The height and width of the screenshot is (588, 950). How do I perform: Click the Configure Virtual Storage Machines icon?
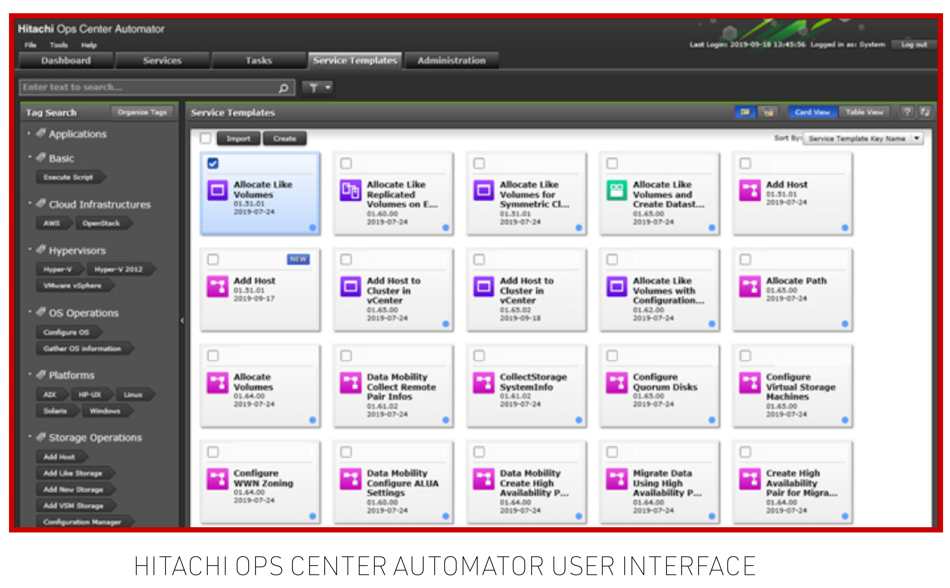750,383
